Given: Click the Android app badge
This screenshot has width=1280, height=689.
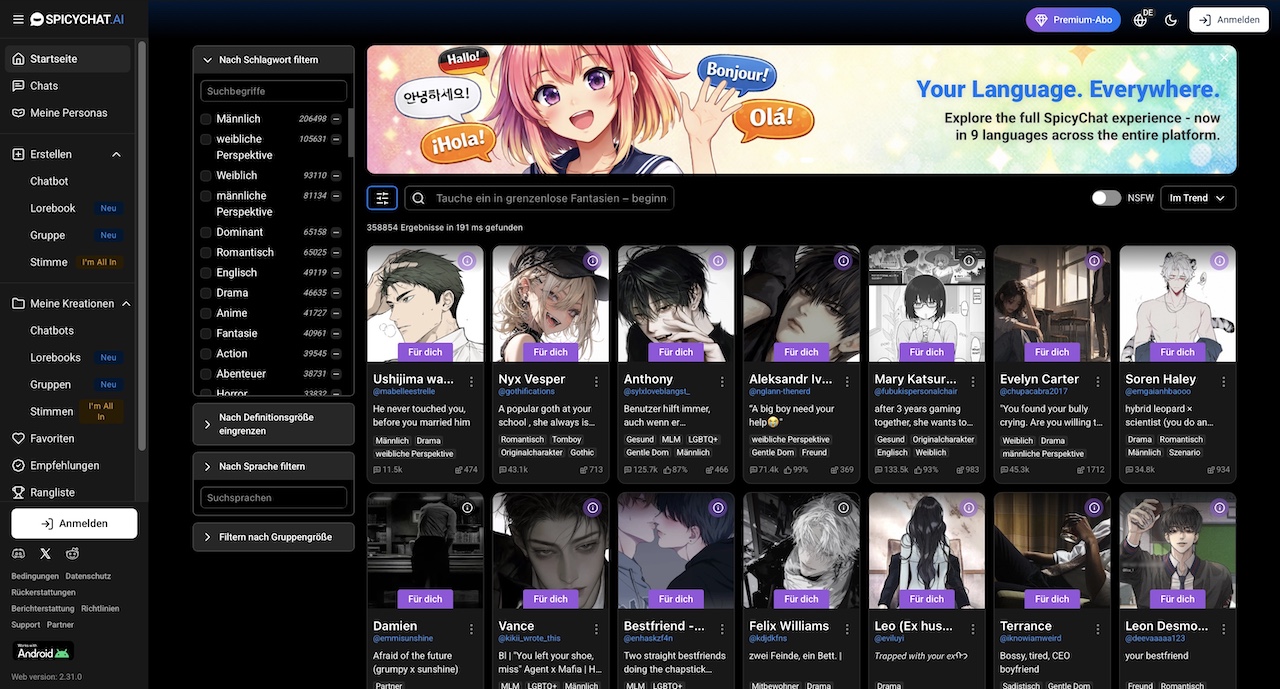Looking at the screenshot, I should pyautogui.click(x=43, y=651).
